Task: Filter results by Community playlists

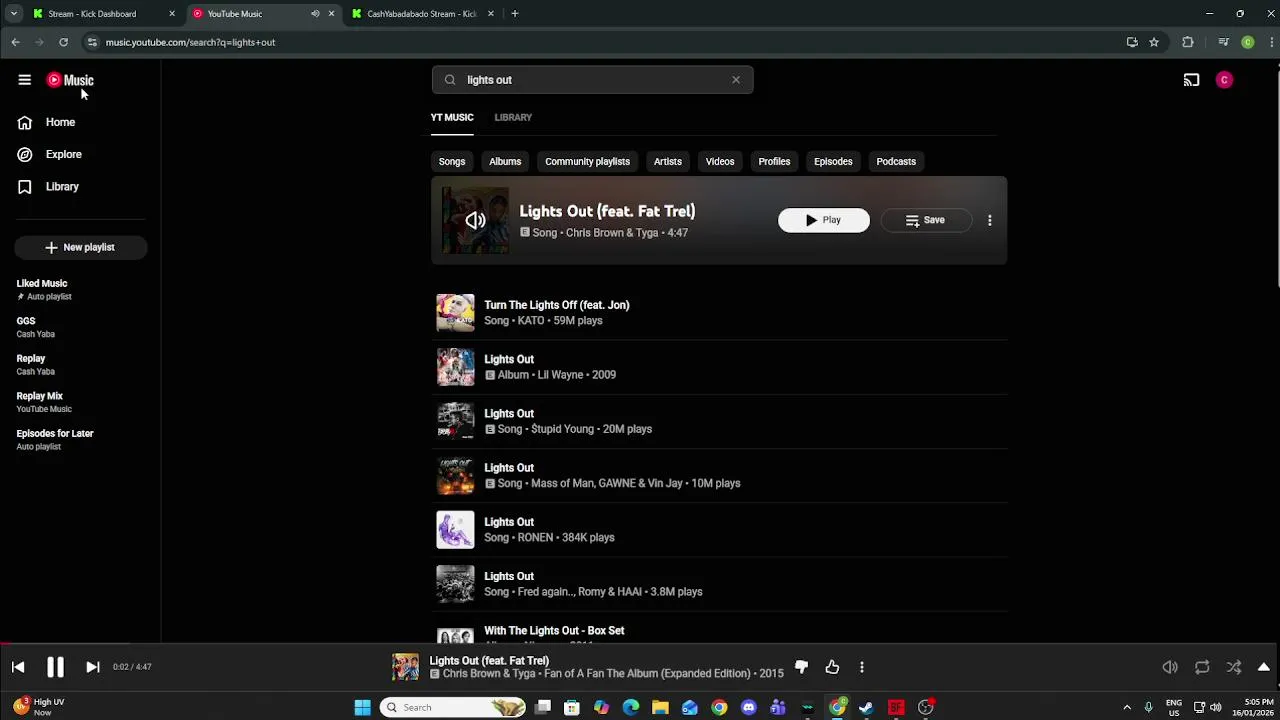Action: point(587,161)
